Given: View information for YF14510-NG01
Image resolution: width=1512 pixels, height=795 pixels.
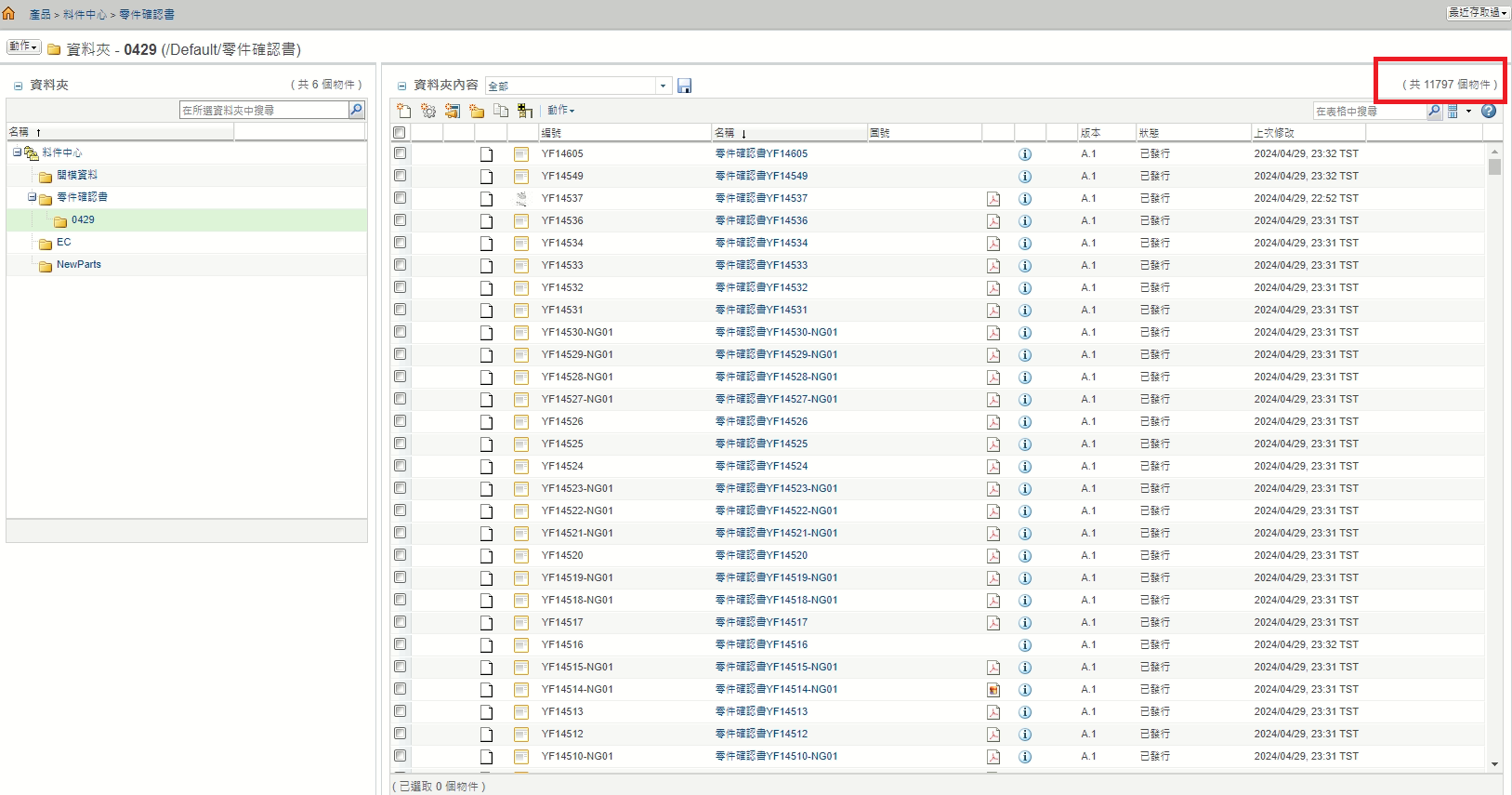Looking at the screenshot, I should 1025,757.
